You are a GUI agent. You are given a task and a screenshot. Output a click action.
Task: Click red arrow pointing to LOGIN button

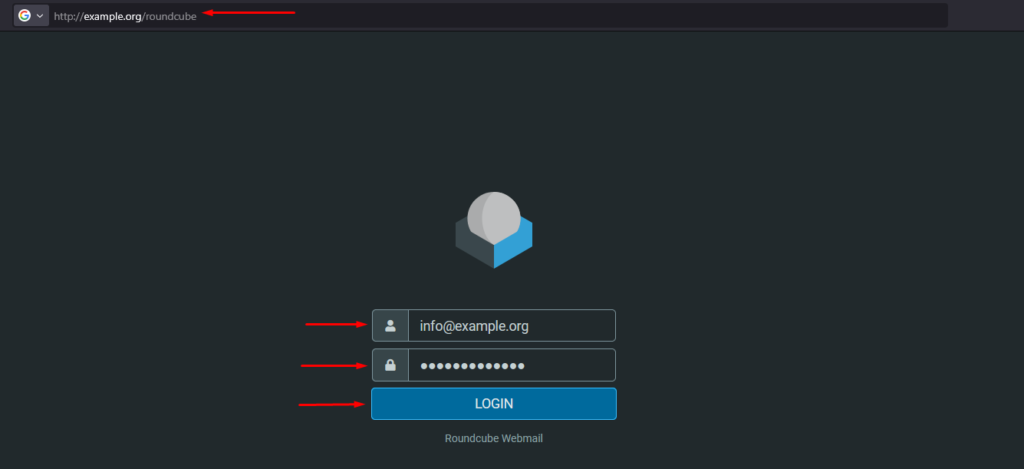click(x=332, y=404)
